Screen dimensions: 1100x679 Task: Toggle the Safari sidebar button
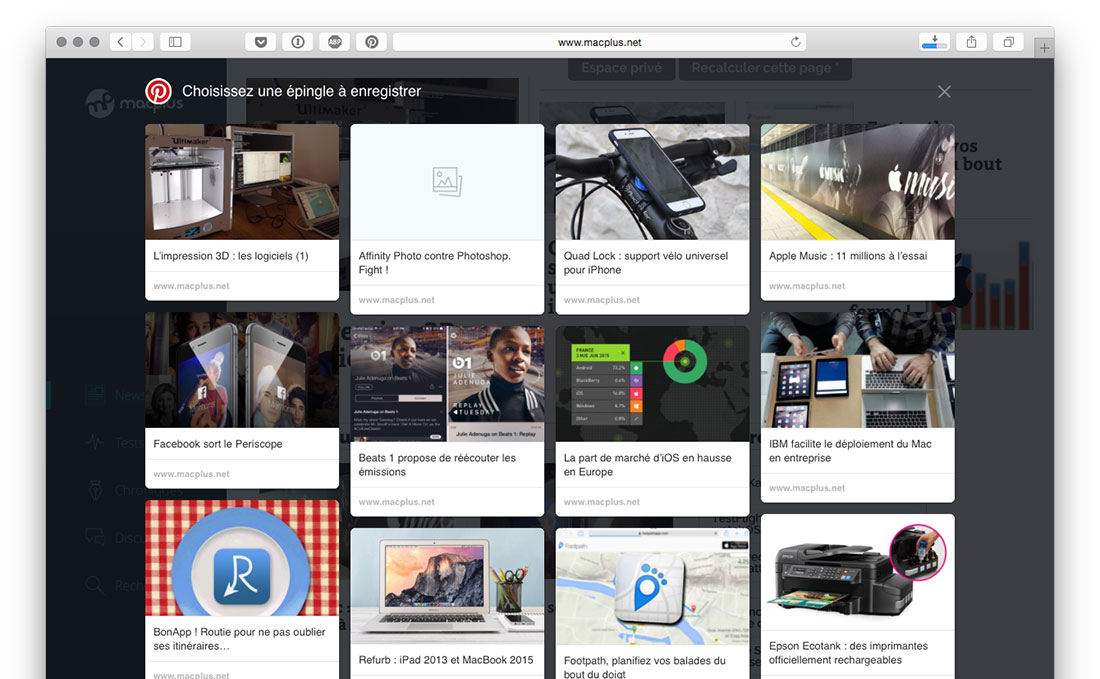(x=175, y=42)
